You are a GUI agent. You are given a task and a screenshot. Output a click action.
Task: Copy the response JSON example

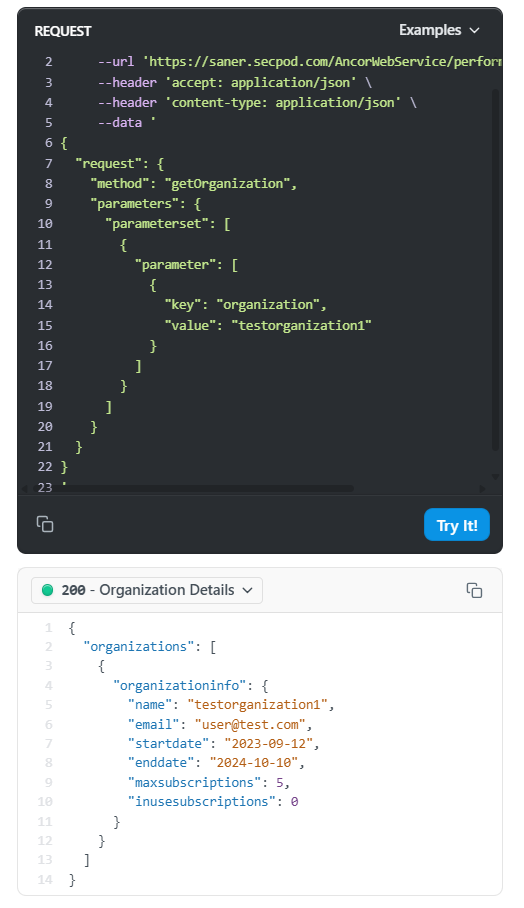474,590
